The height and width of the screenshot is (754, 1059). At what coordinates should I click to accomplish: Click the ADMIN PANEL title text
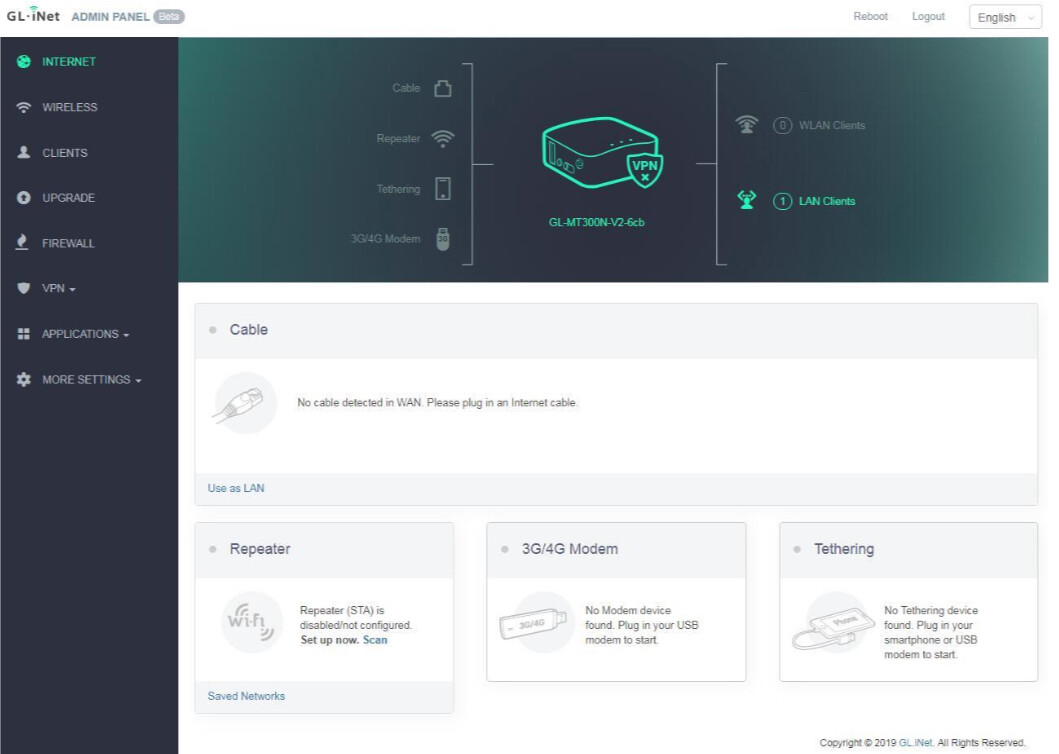pos(110,17)
